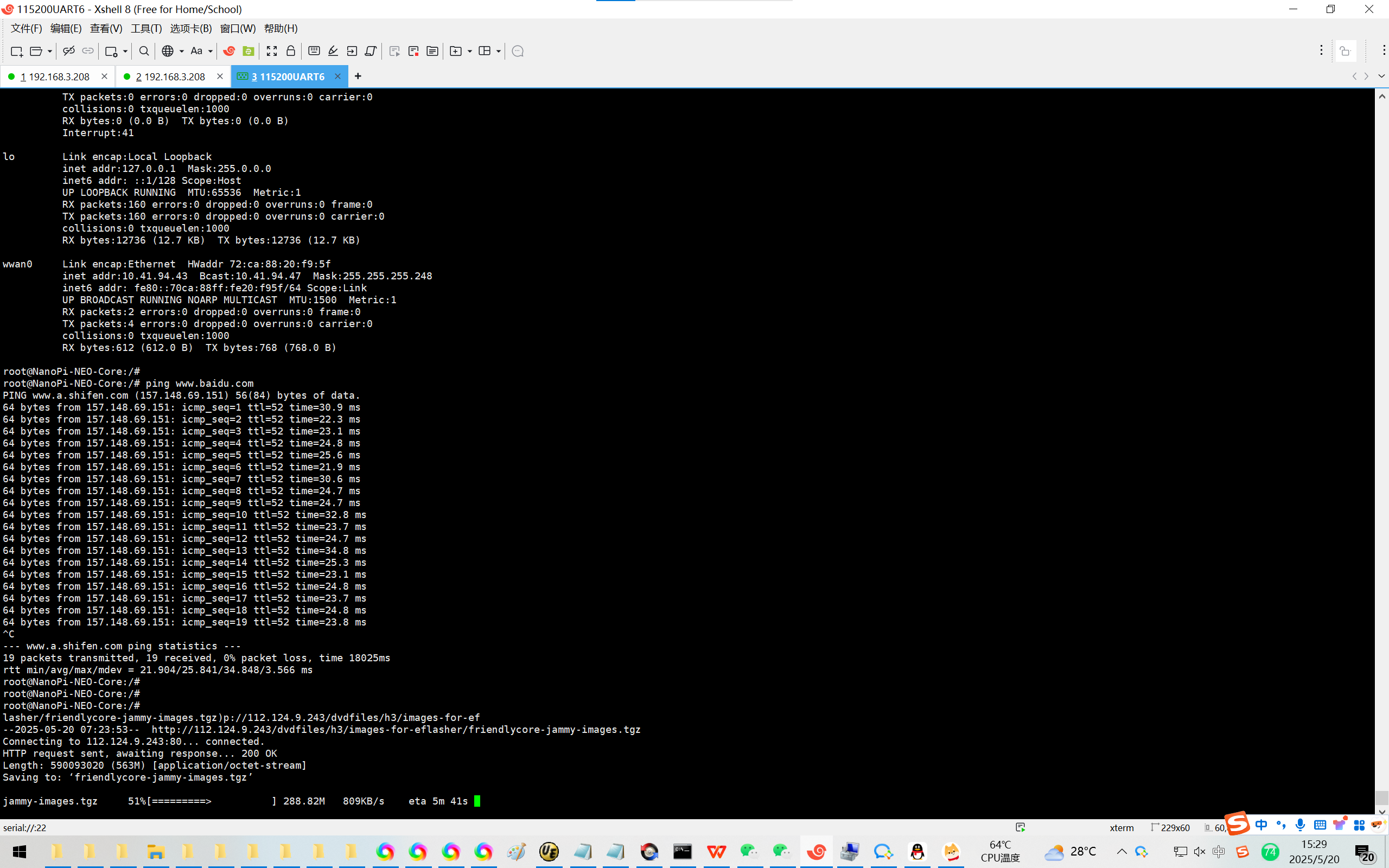Viewport: 1389px width, 868px height.
Task: Open the 工具(T) menu
Action: click(146, 28)
